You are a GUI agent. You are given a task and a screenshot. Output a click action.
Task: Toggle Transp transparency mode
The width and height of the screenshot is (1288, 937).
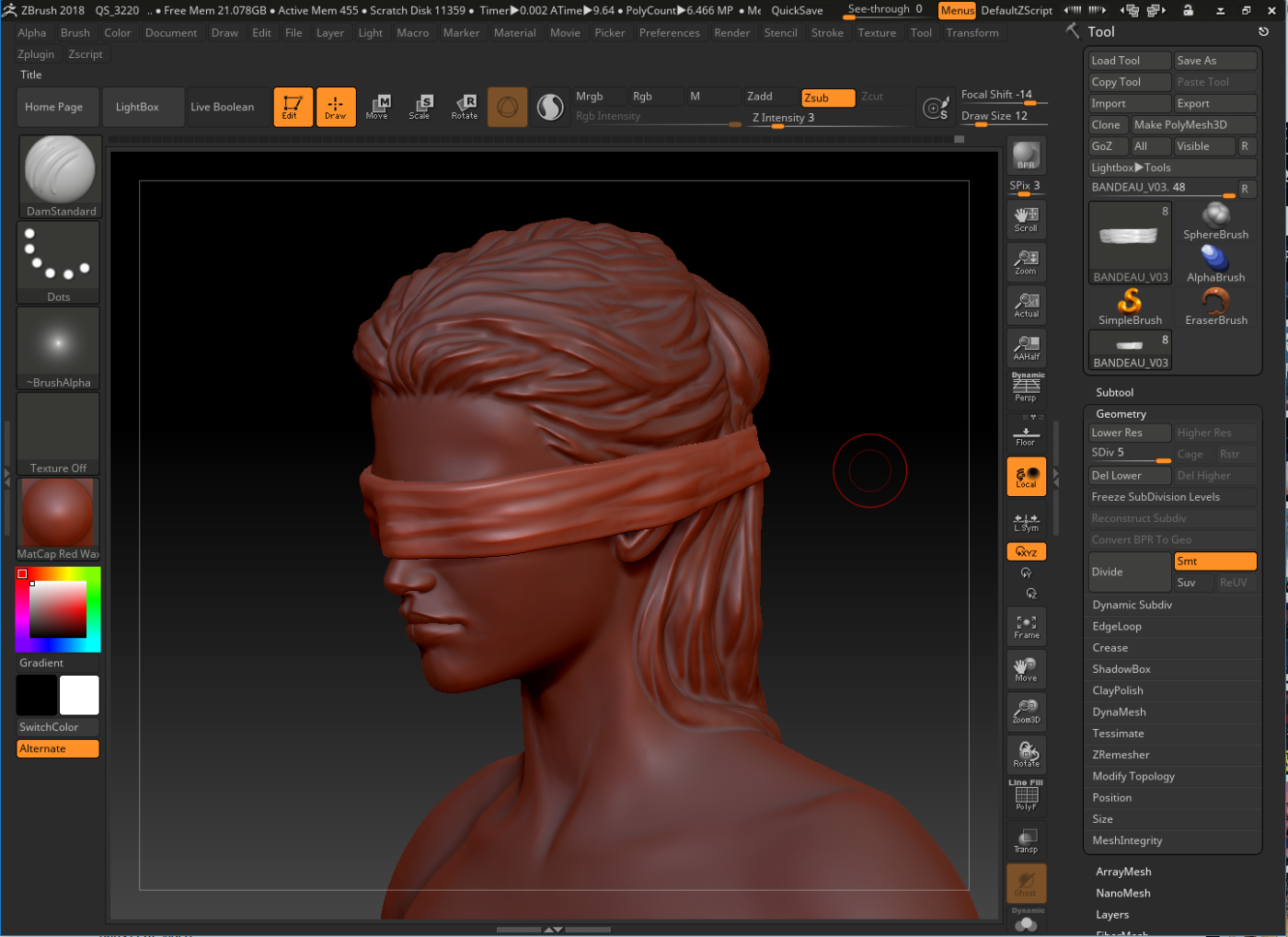tap(1026, 840)
